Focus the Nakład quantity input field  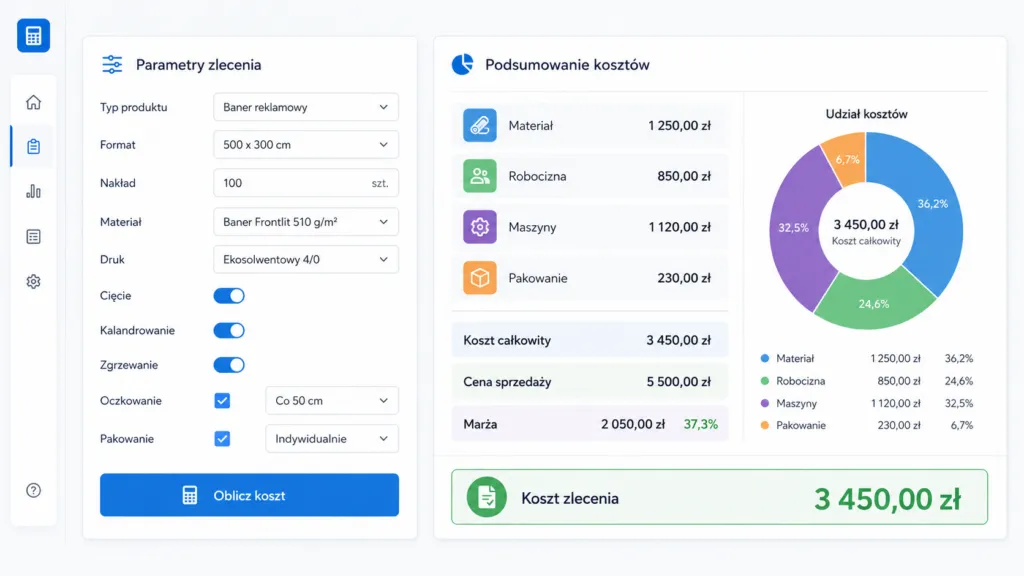click(306, 183)
